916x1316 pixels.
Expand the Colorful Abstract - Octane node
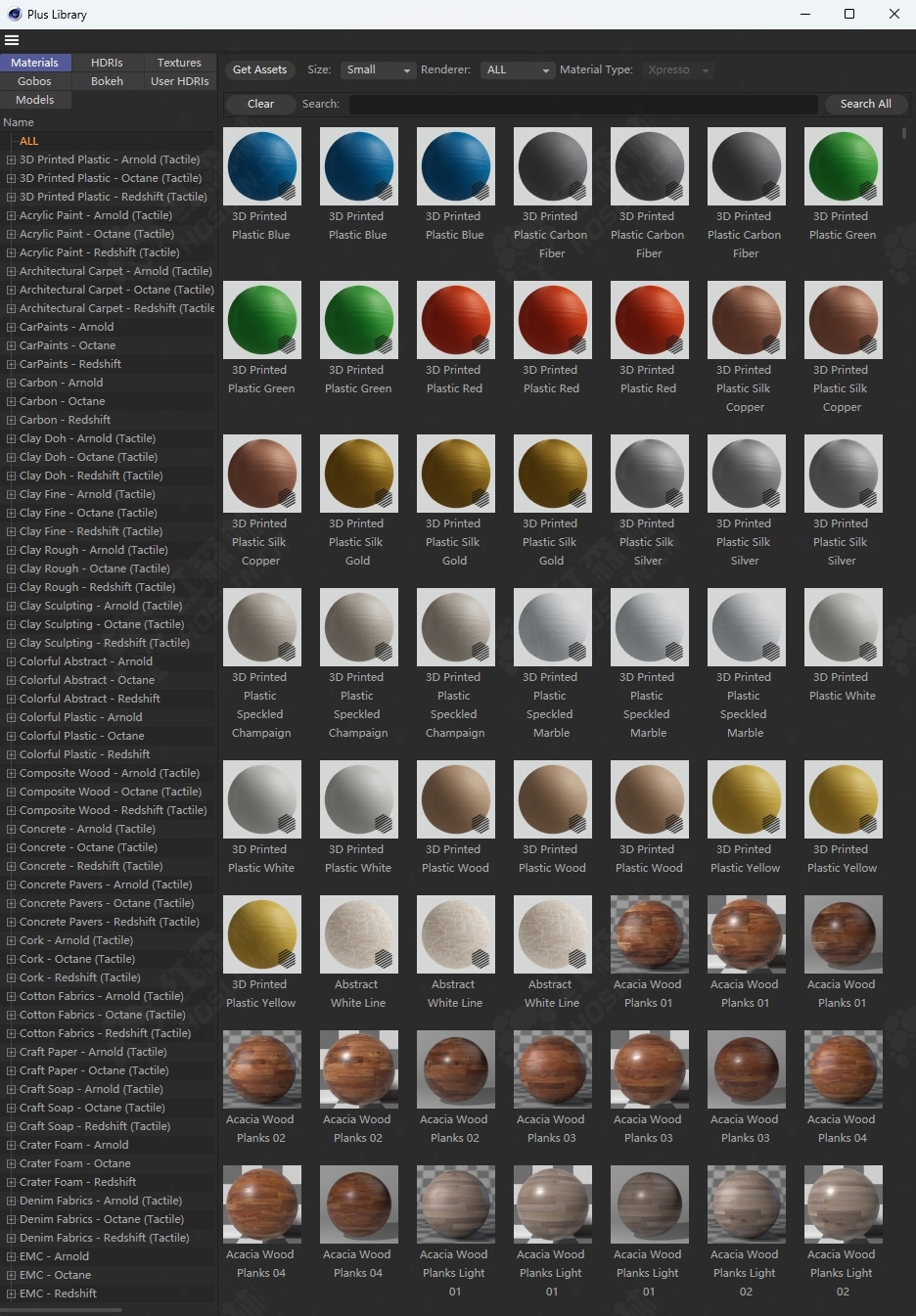[11, 680]
